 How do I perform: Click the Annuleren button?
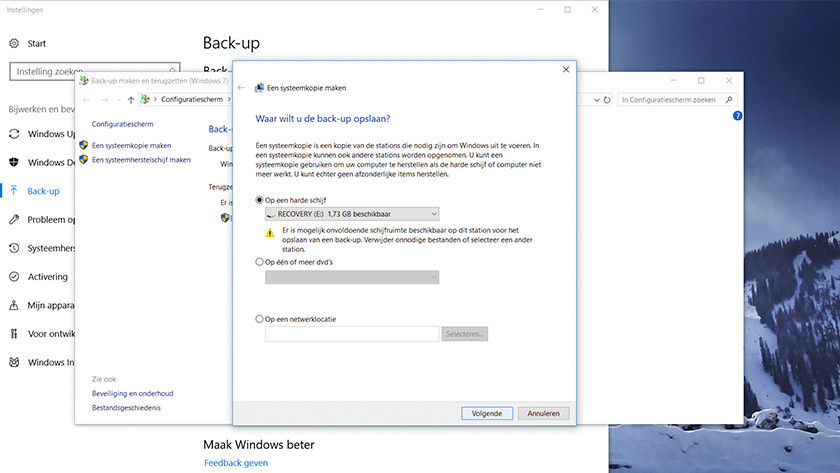545,412
